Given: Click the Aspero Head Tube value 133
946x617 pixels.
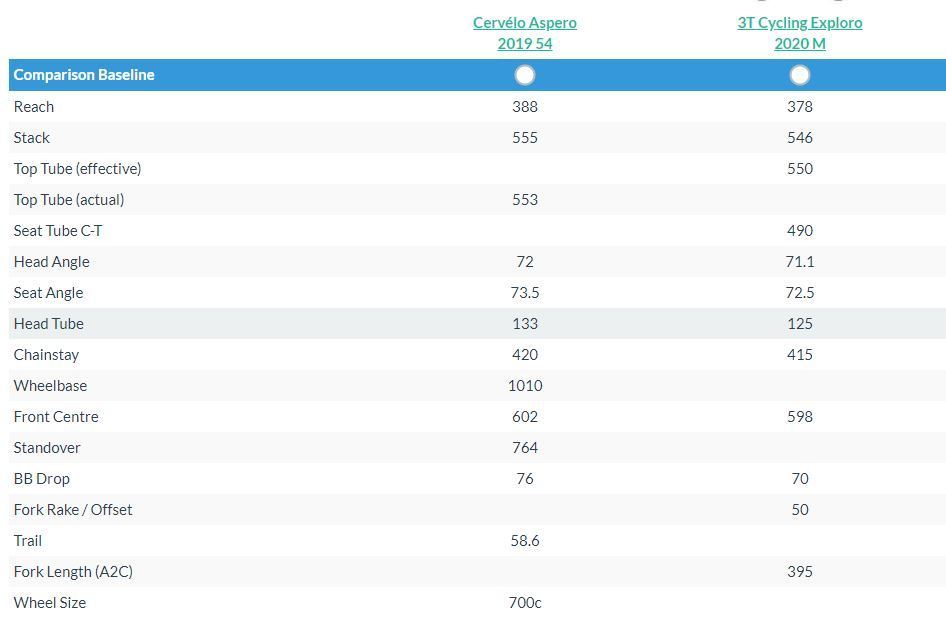Looking at the screenshot, I should click(x=525, y=324).
